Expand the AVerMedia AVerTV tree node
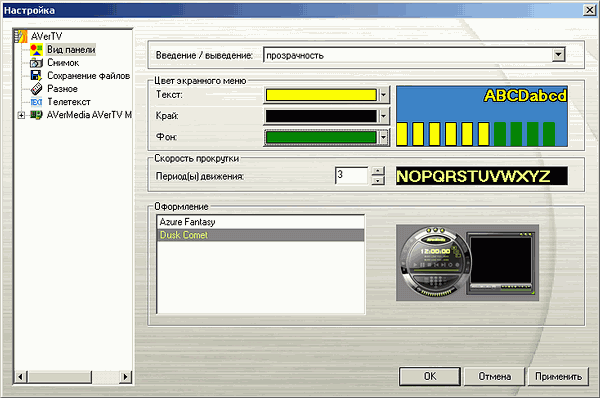Image resolution: width=600 pixels, height=398 pixels. tap(21, 115)
